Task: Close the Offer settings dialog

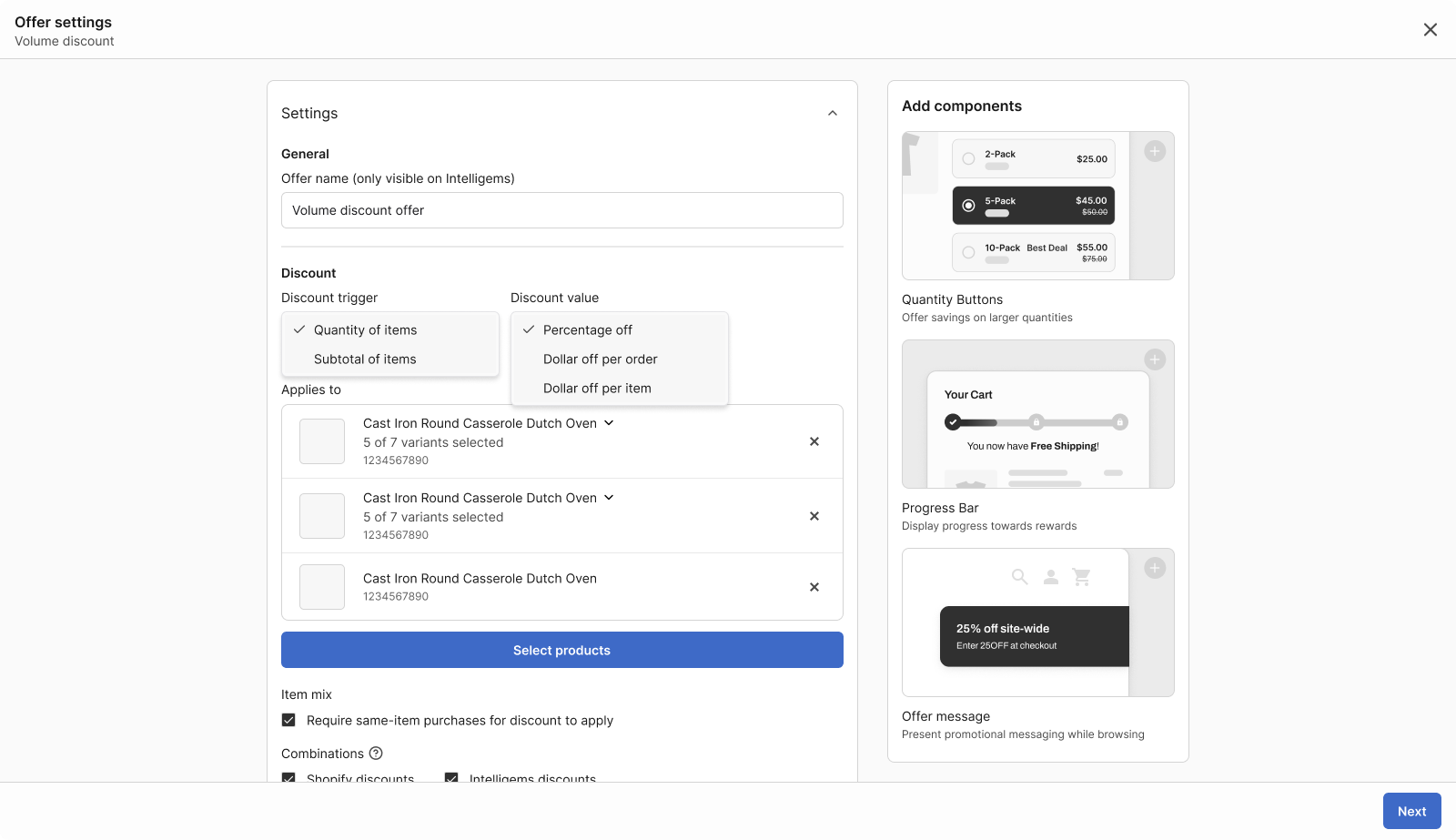Action: pyautogui.click(x=1431, y=30)
